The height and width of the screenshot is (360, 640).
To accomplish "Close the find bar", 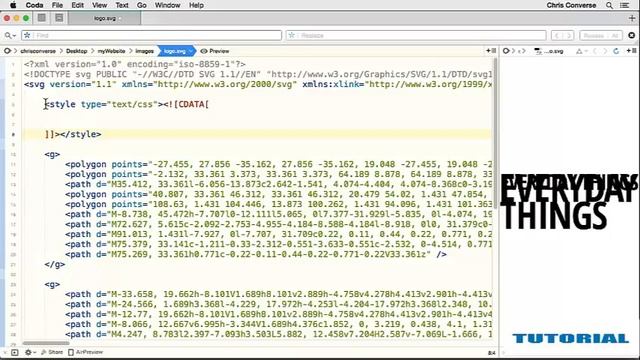I will tap(631, 36).
